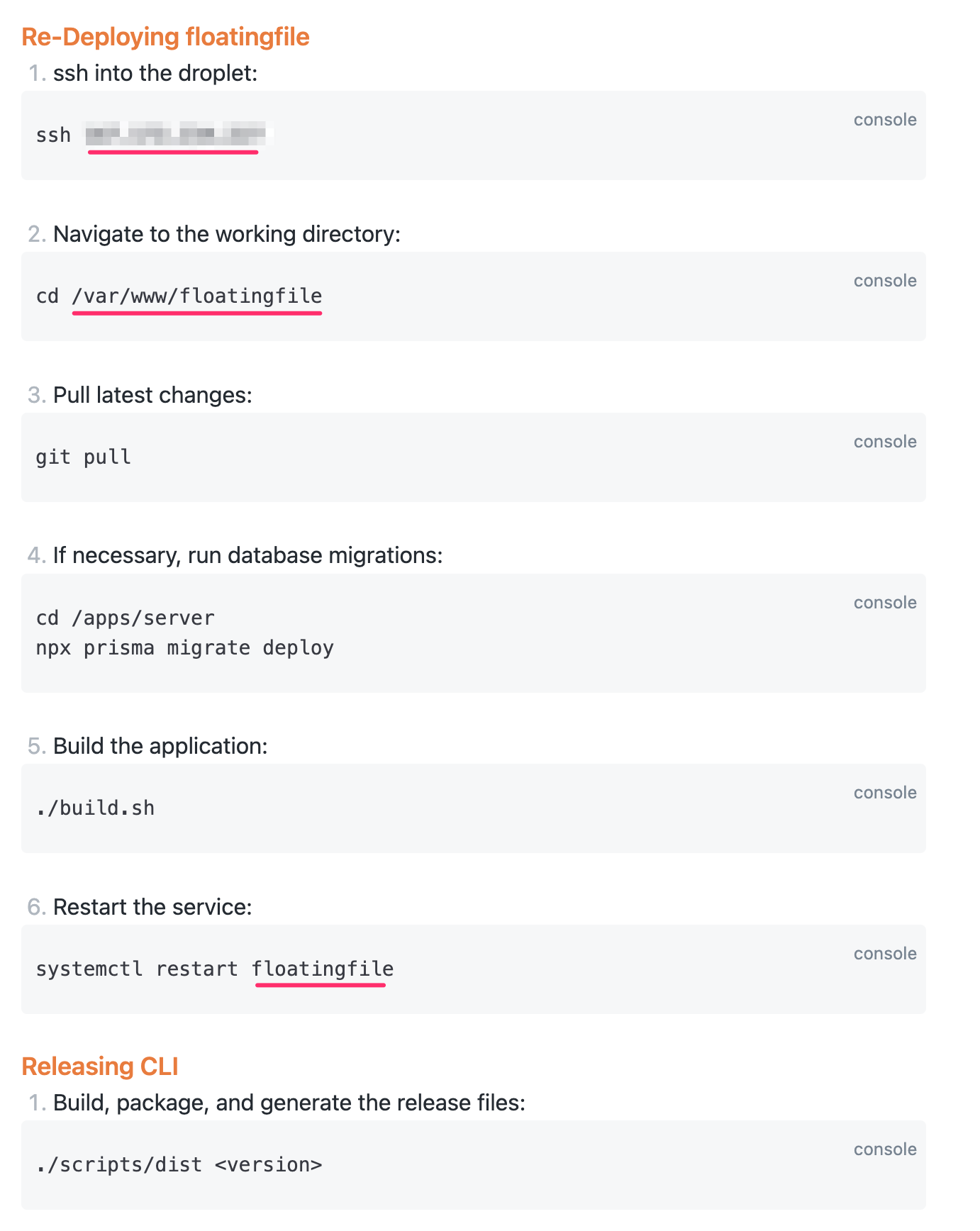Click the "Re-Deploying floatingfile" heading
Image resolution: width=980 pixels, height=1231 pixels.
[165, 37]
